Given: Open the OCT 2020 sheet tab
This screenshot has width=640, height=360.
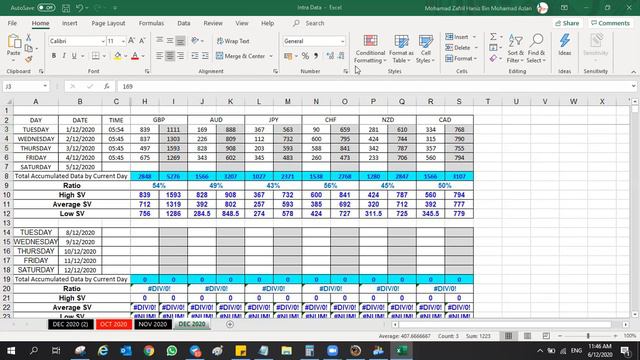Looking at the screenshot, I should coord(114,324).
